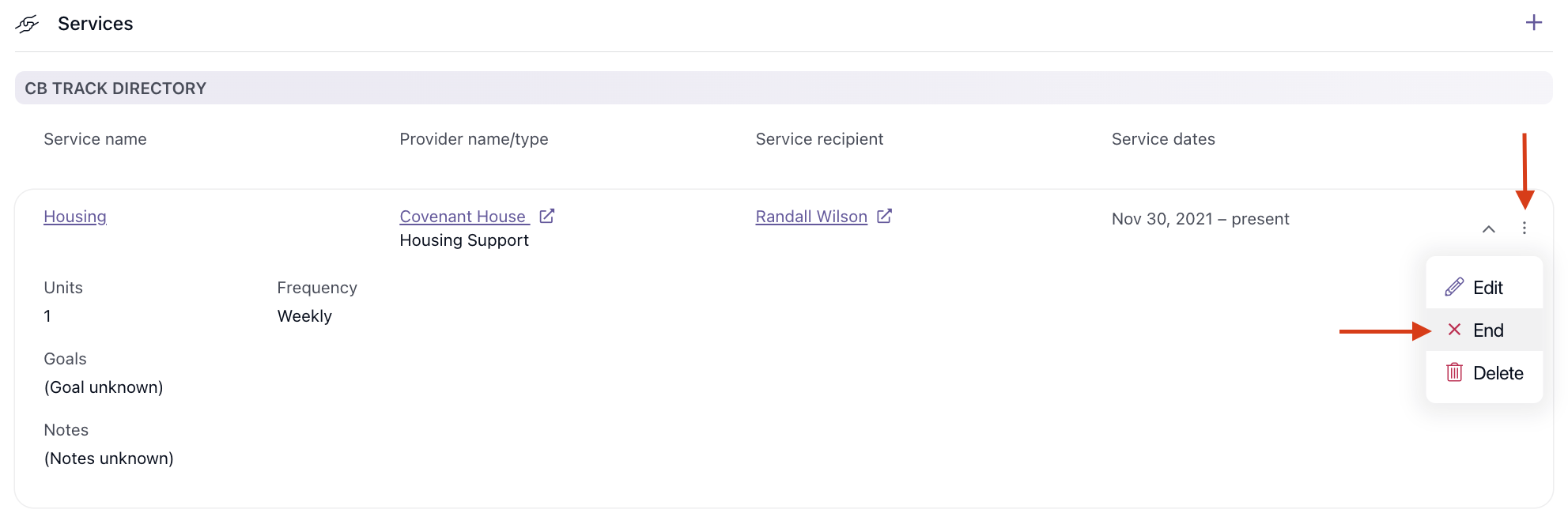Viewport: 1568px width, 517px height.
Task: Select Edit from the options menu
Action: [x=1484, y=288]
